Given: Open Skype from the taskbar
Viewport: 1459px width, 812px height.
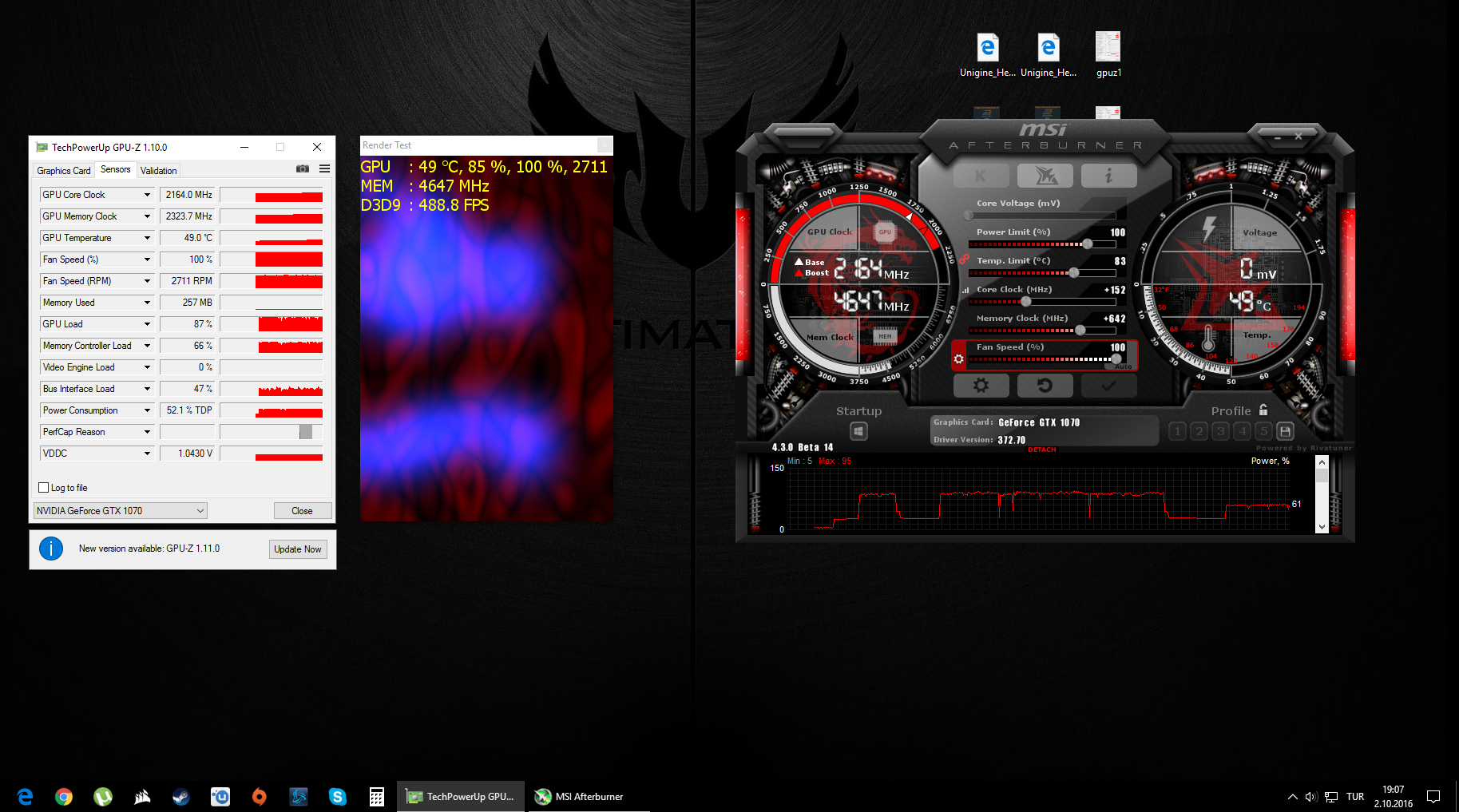Looking at the screenshot, I should (338, 796).
